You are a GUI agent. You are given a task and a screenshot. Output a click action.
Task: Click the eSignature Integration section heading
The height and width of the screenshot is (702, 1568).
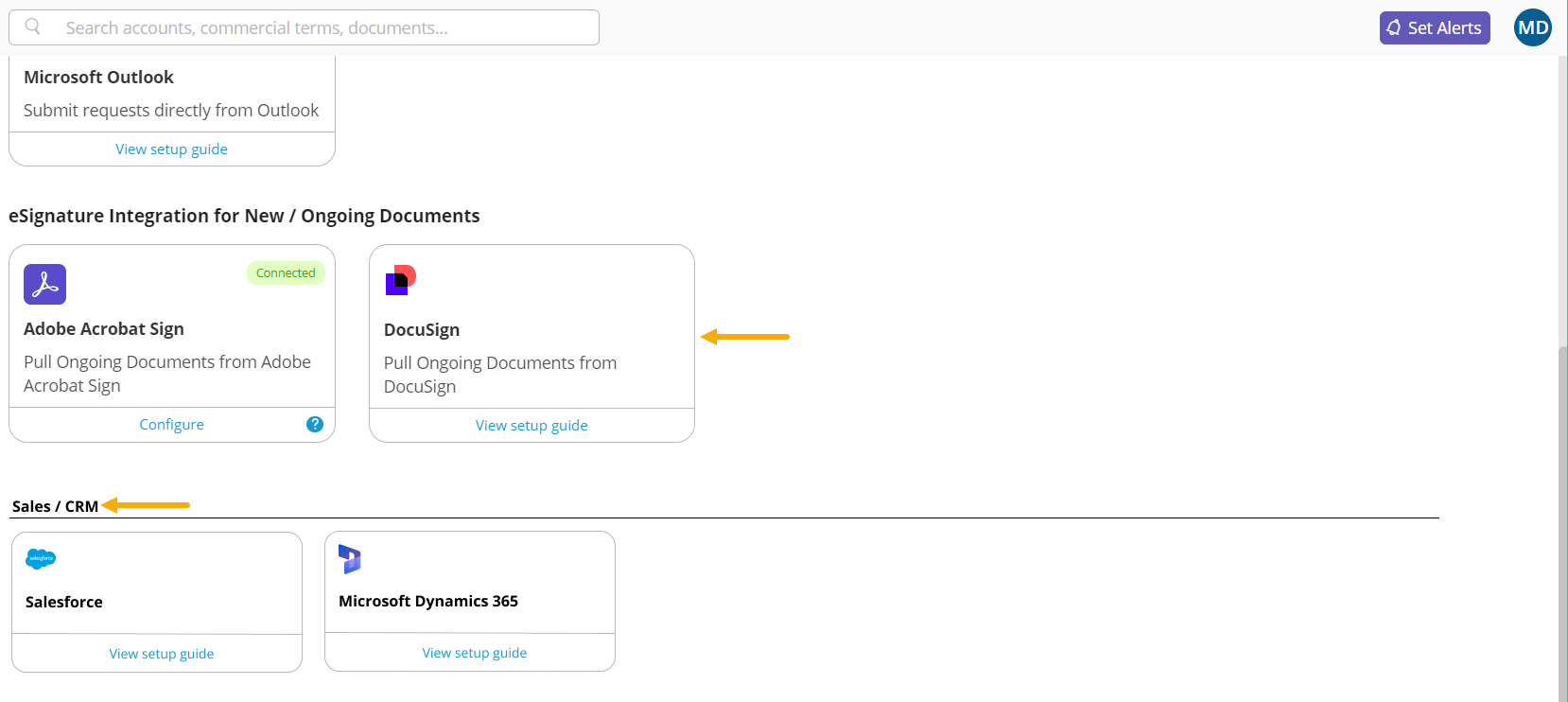click(x=244, y=216)
